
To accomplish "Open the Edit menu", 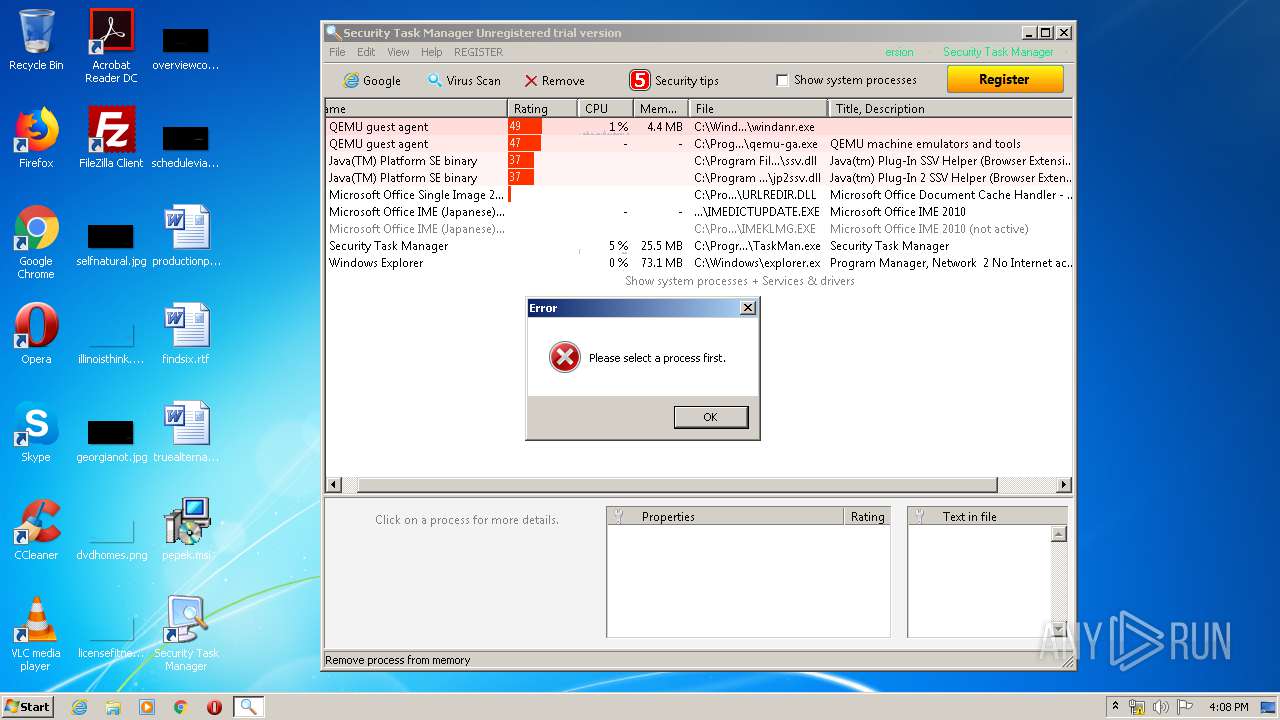I will coord(366,52).
